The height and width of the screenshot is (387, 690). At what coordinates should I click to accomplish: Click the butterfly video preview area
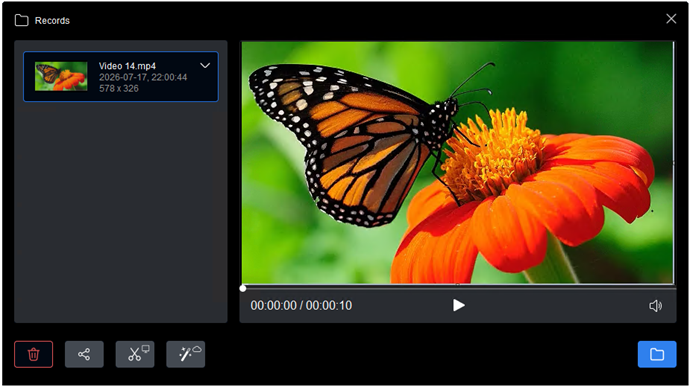(x=458, y=163)
